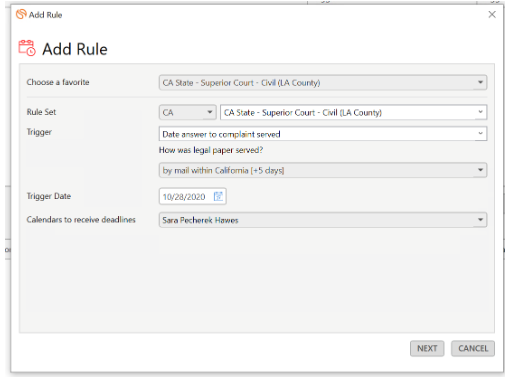513x380 pixels.
Task: Click the large Add Rule heading text
Action: tap(75, 49)
